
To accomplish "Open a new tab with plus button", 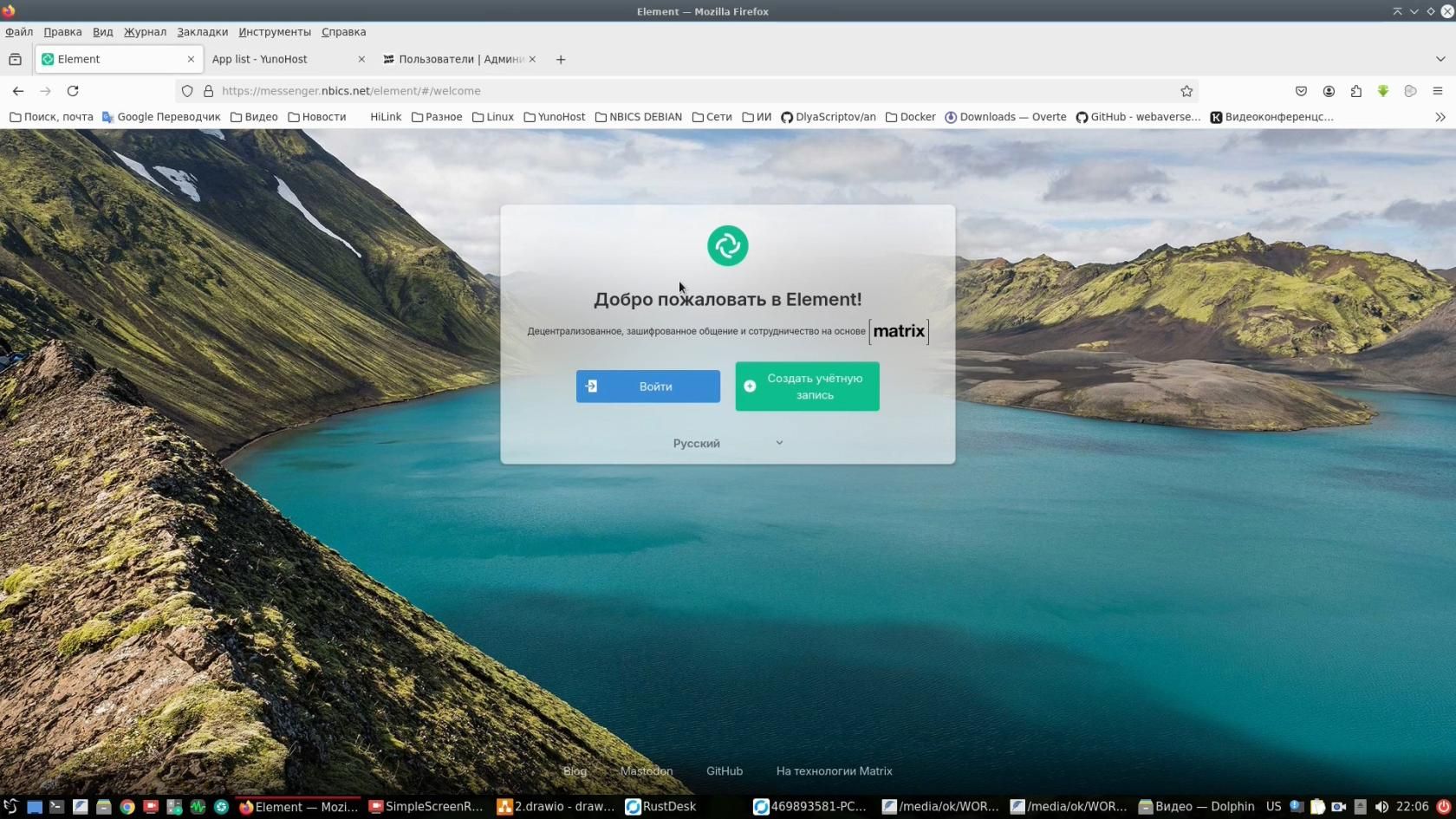I will (x=561, y=60).
